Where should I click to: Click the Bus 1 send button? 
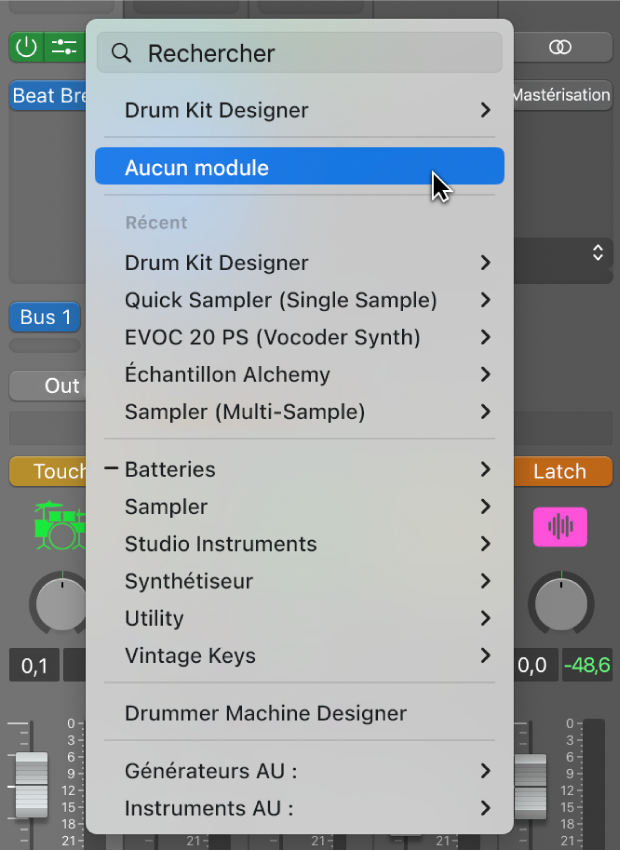coord(43,317)
